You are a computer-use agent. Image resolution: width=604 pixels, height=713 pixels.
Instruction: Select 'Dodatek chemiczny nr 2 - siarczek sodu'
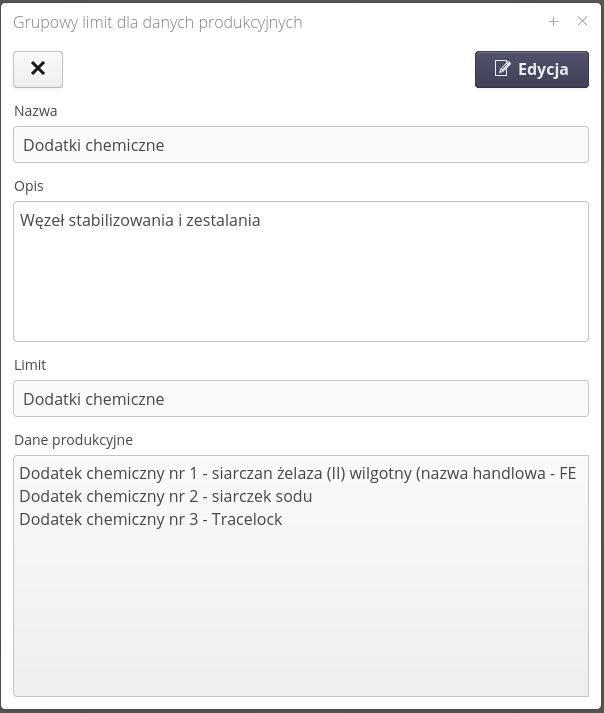coord(165,496)
